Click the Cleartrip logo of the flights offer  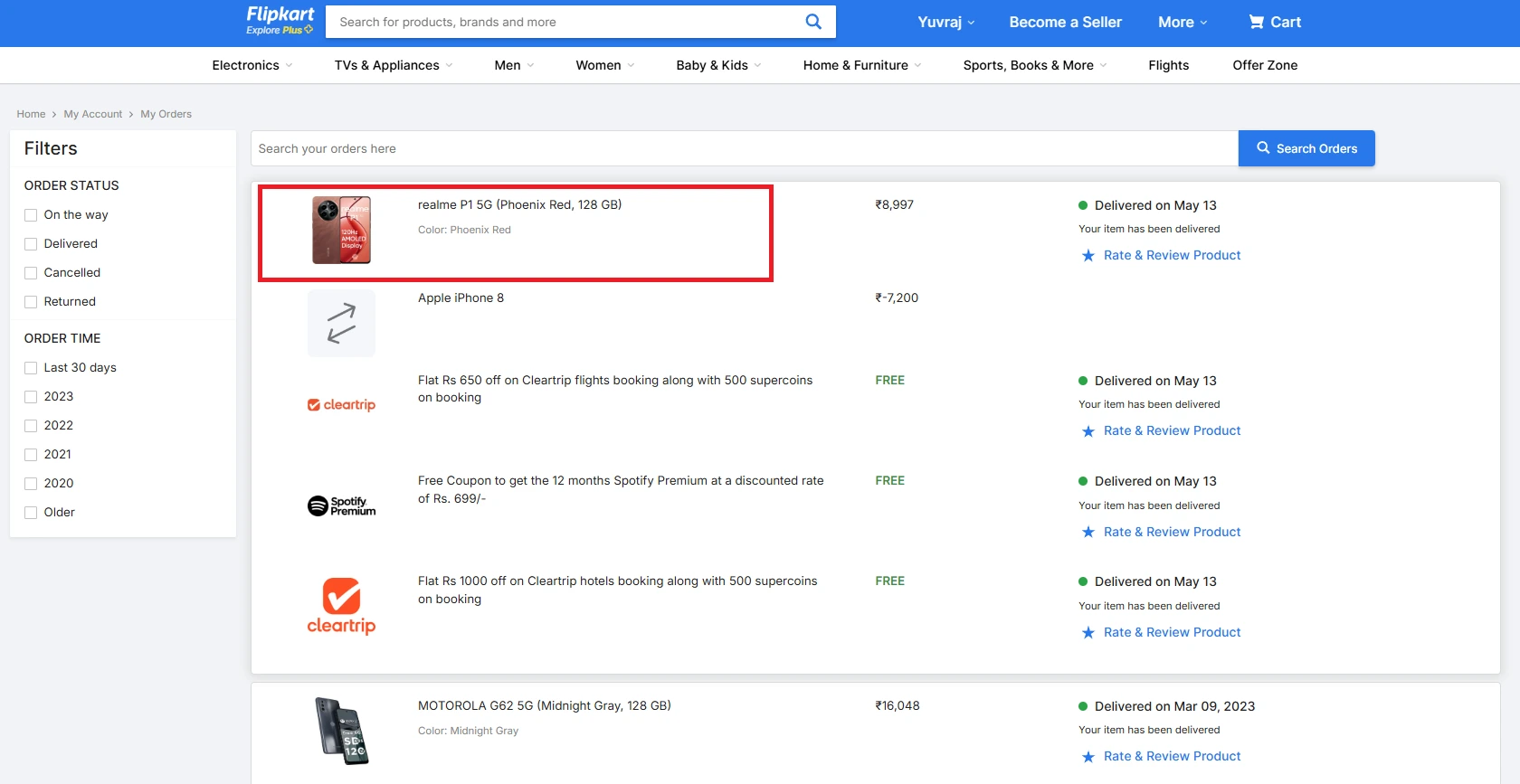(341, 405)
